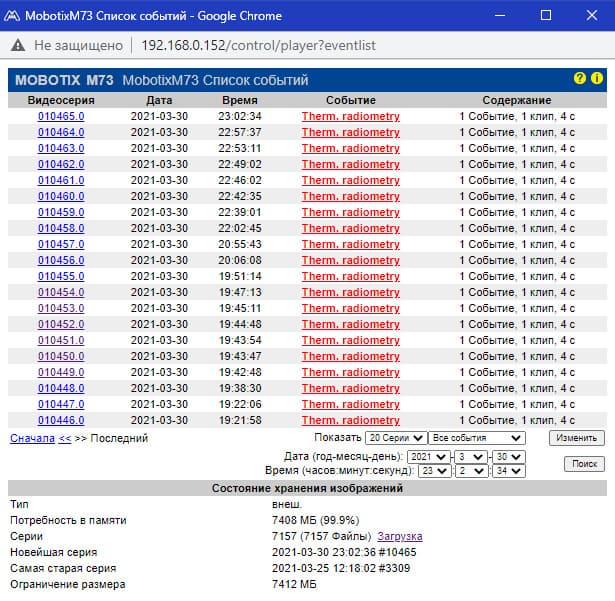Screen dimensions: 615x601
Task: Expand the year 2021 dropdown
Action: pyautogui.click(x=428, y=456)
